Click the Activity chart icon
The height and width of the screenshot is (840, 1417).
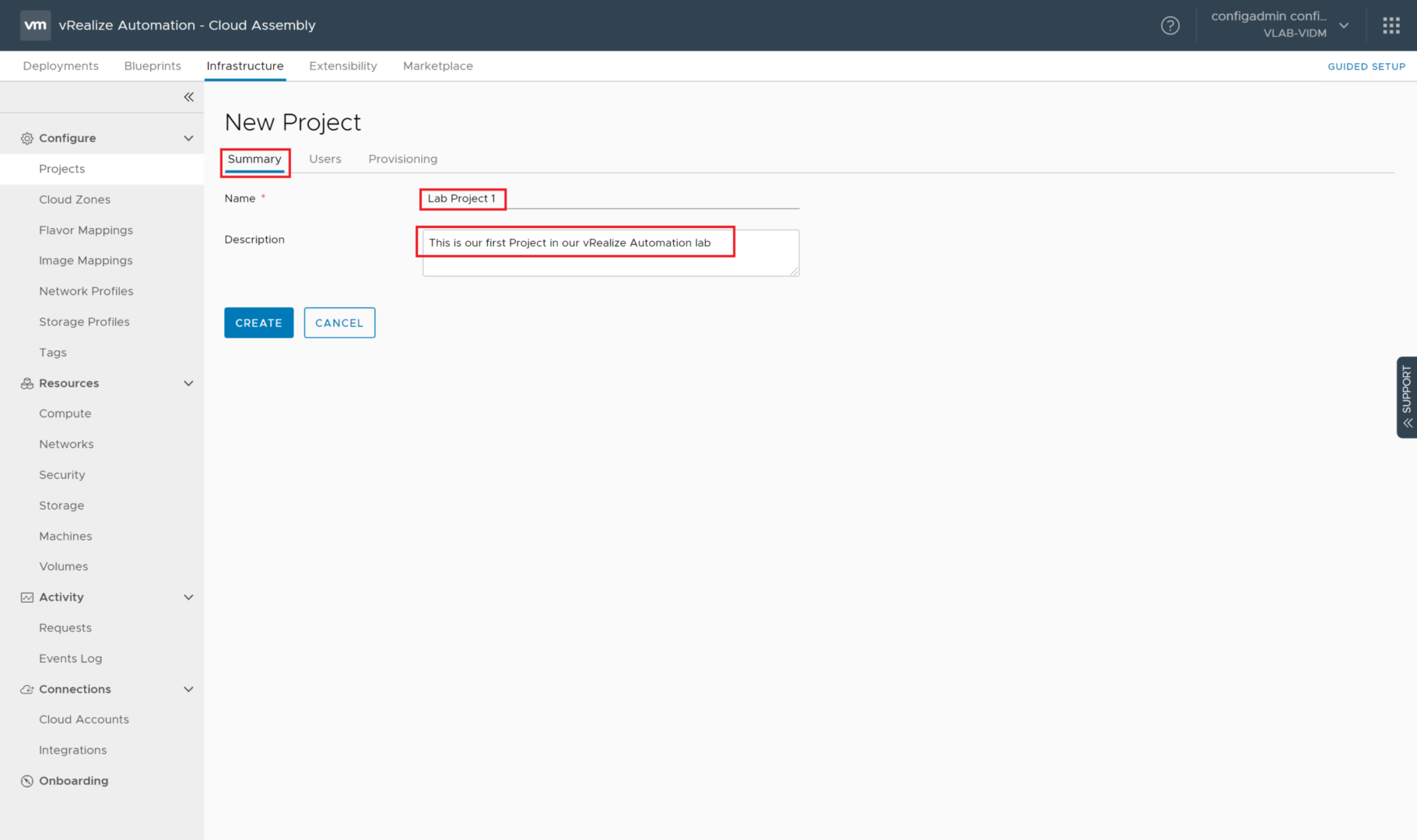[27, 597]
